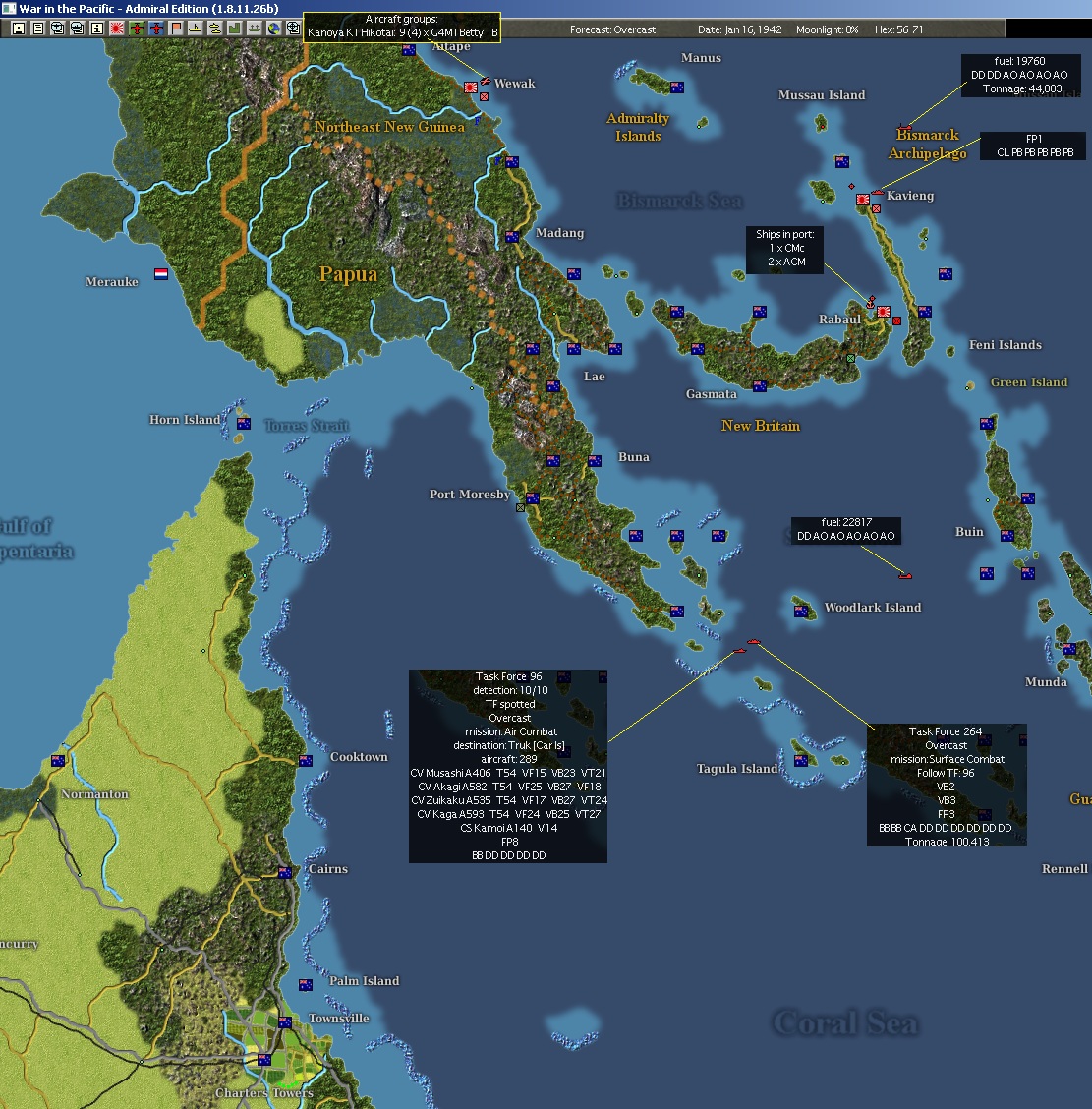Select the Australian flag at Tagula Island
The width and height of the screenshot is (1092, 1109).
click(801, 760)
